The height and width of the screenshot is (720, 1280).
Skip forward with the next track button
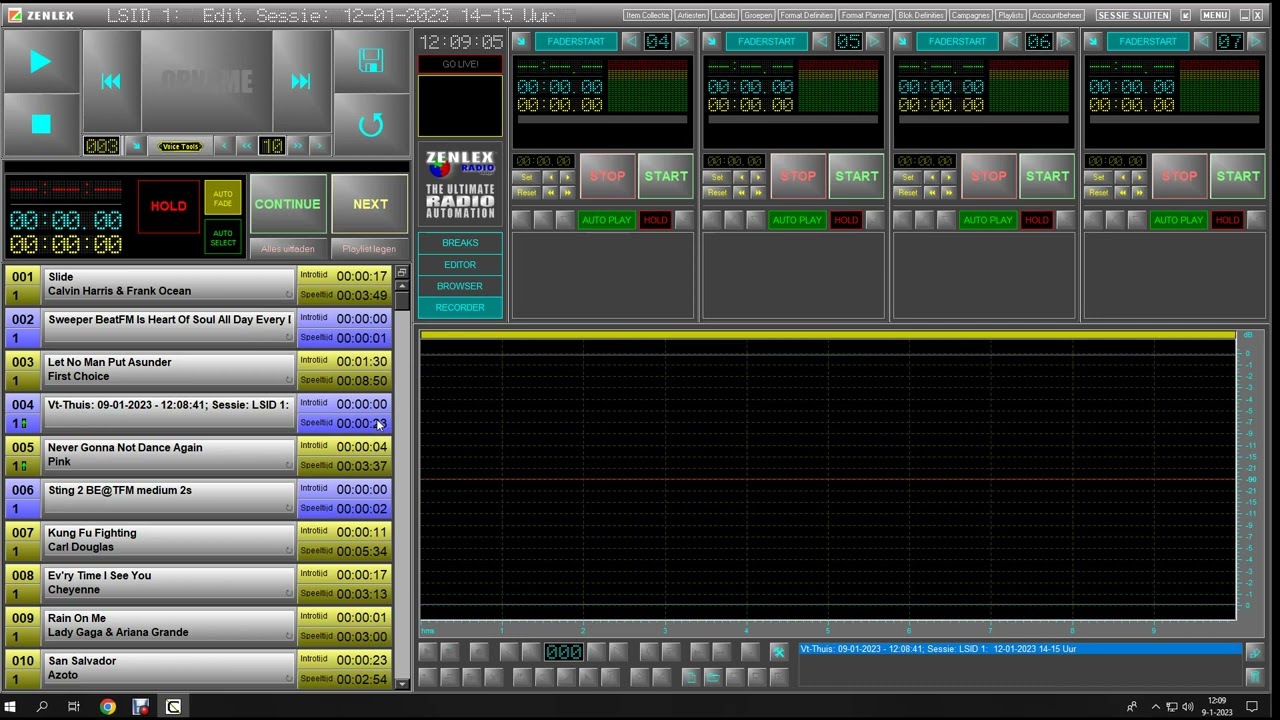(x=301, y=81)
